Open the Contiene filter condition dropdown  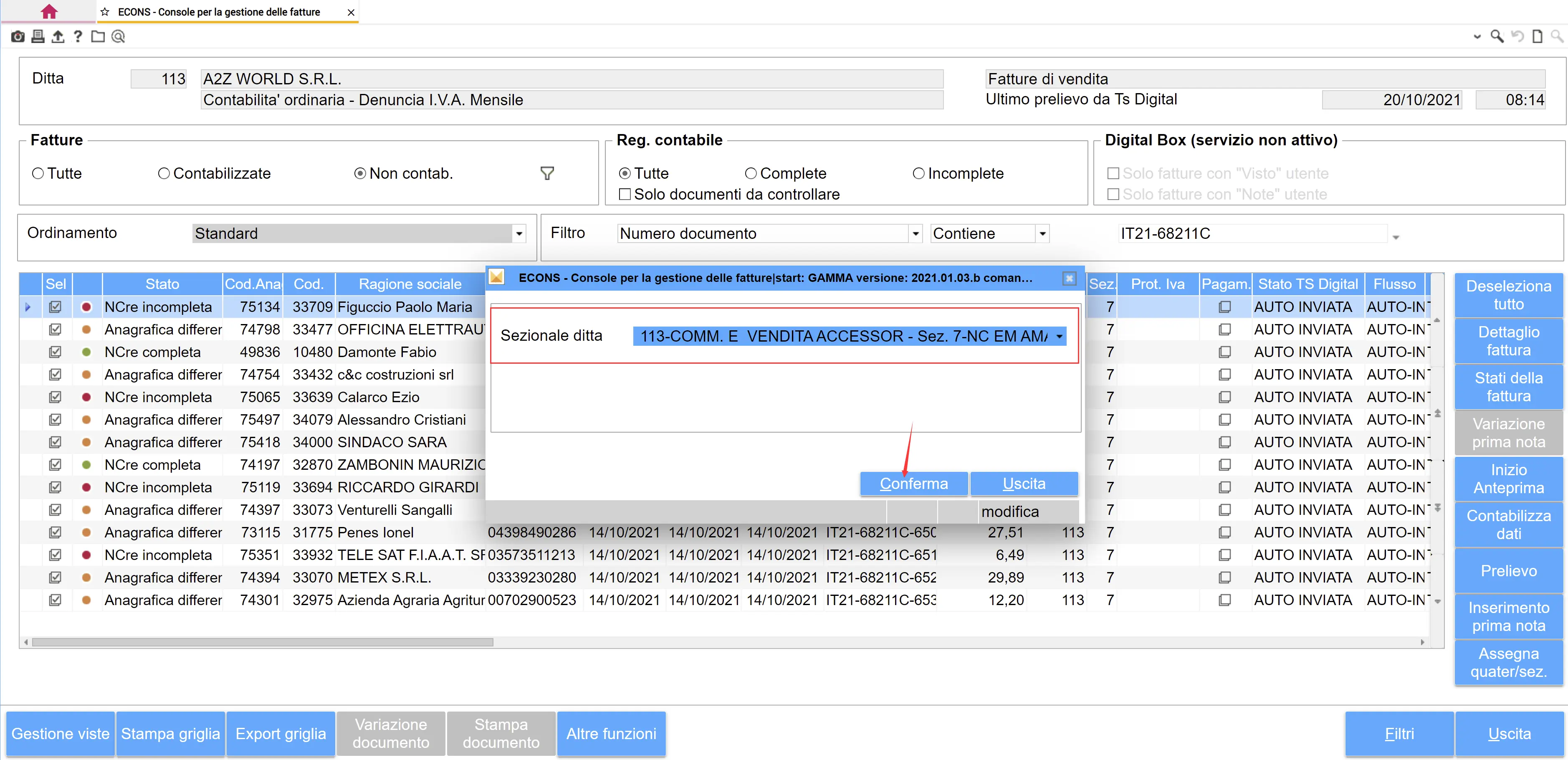[x=1042, y=234]
